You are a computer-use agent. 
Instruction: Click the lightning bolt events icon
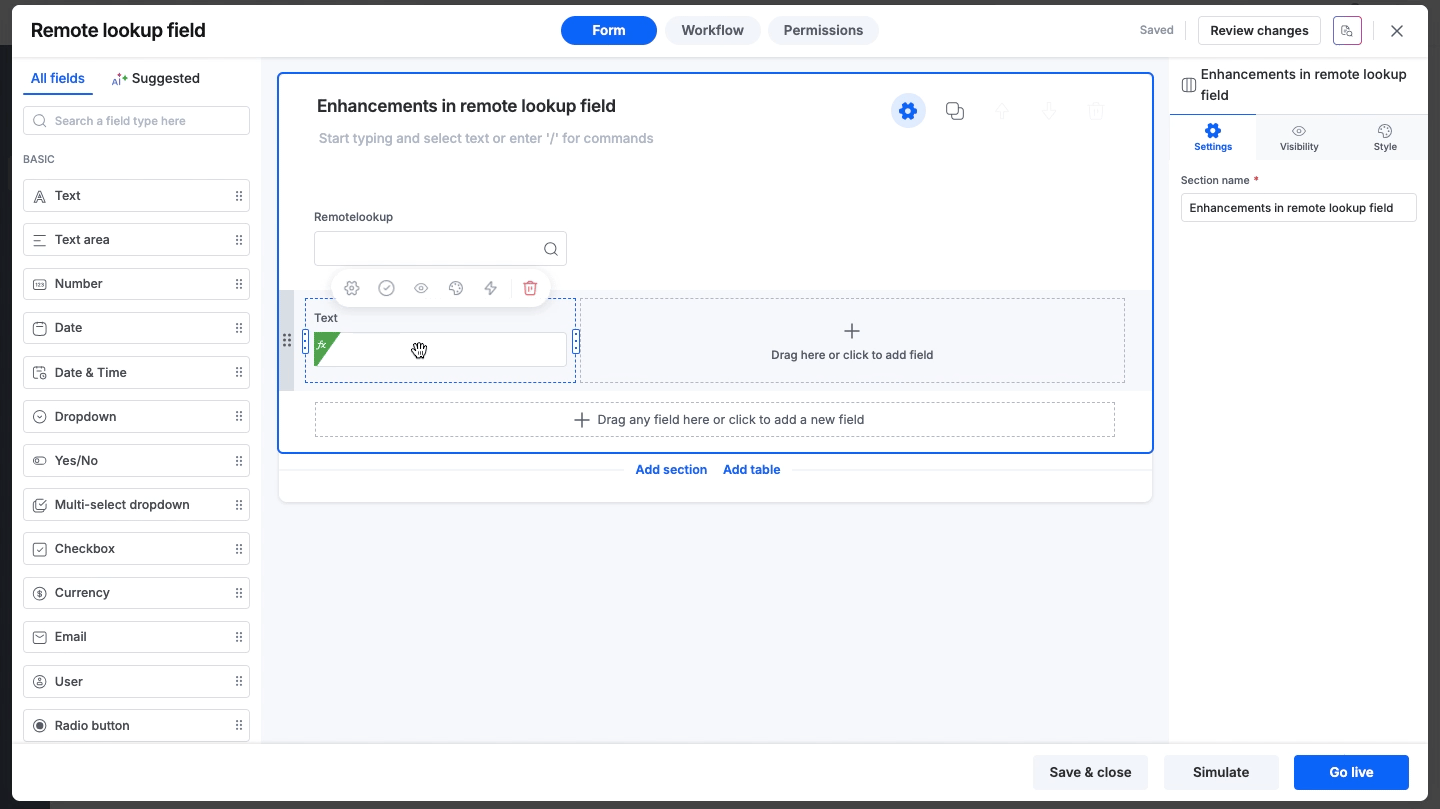490,288
